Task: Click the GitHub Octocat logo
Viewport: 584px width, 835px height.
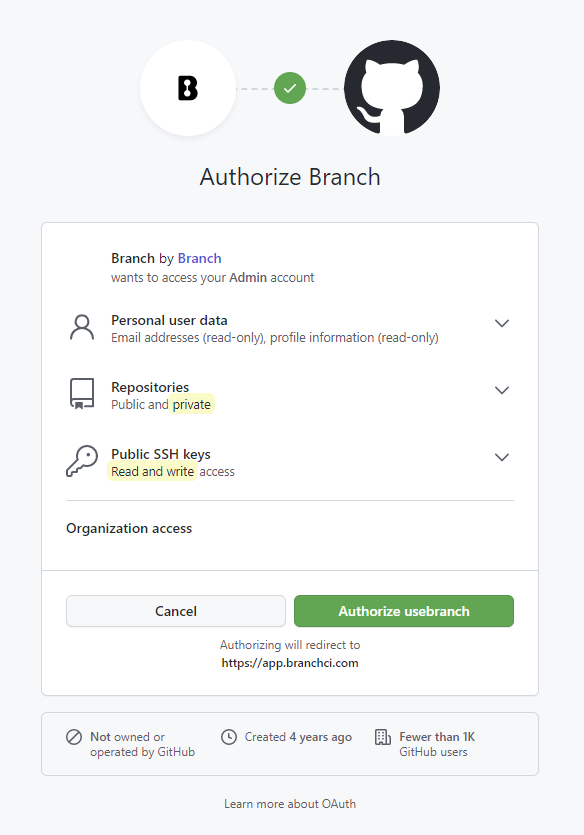Action: [392, 88]
